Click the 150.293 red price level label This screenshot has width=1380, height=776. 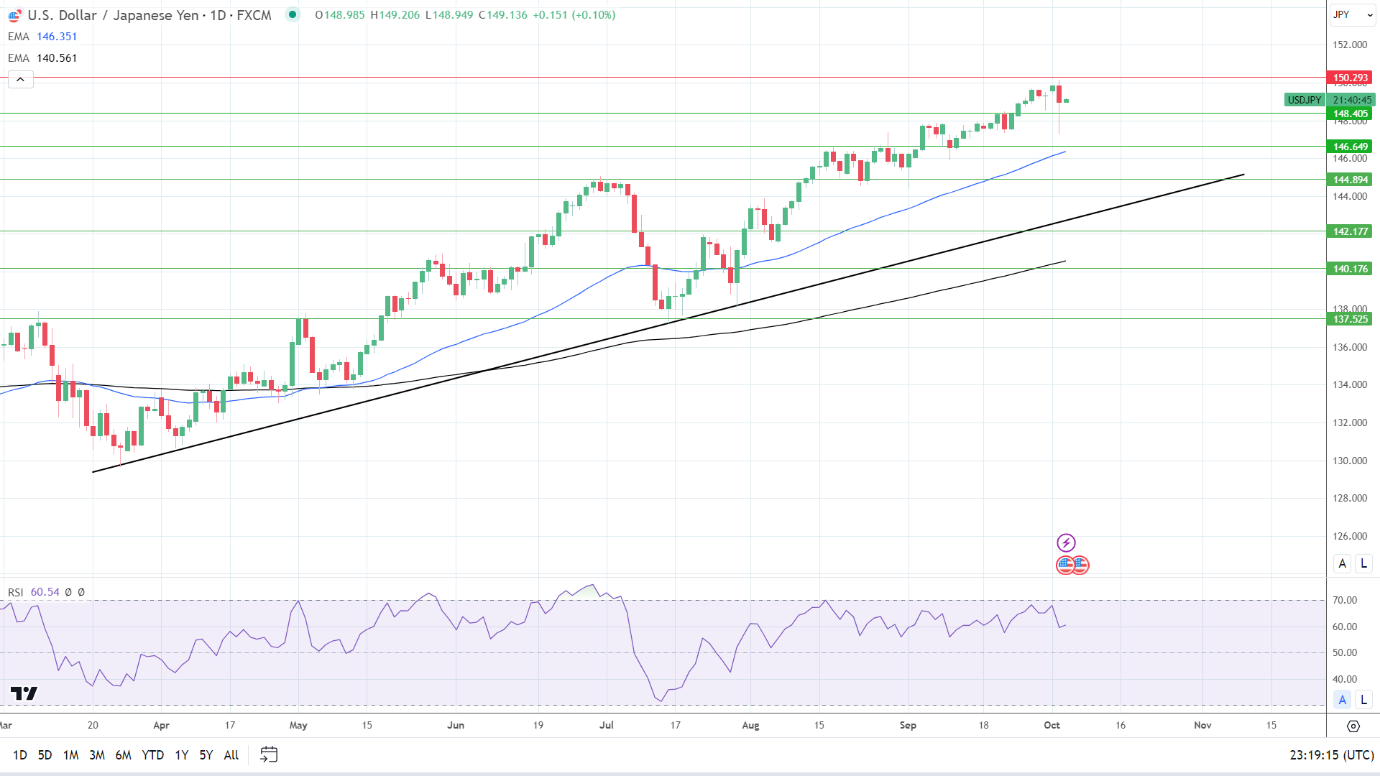(1348, 77)
